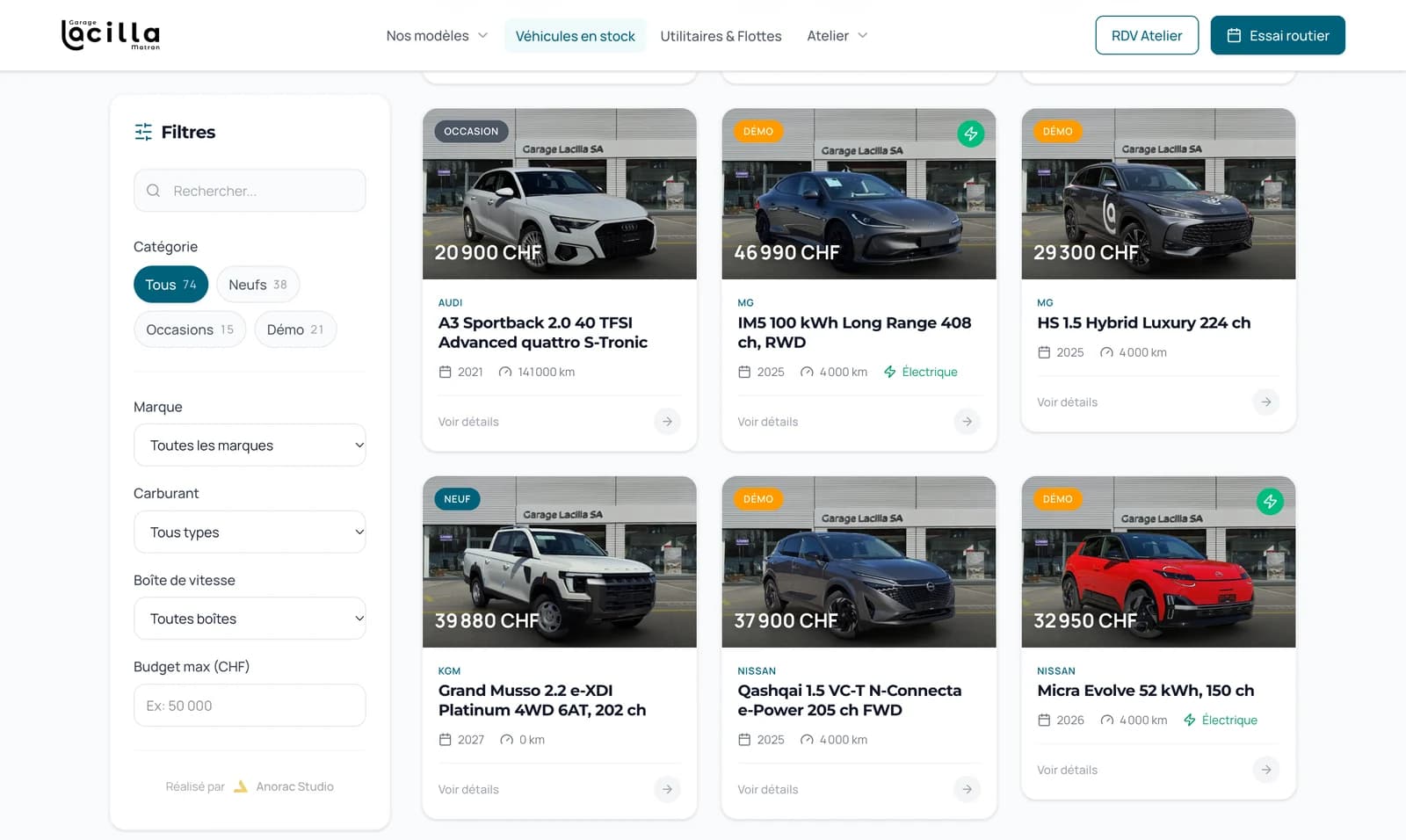Filter by Occasions 15 category

pos(190,329)
